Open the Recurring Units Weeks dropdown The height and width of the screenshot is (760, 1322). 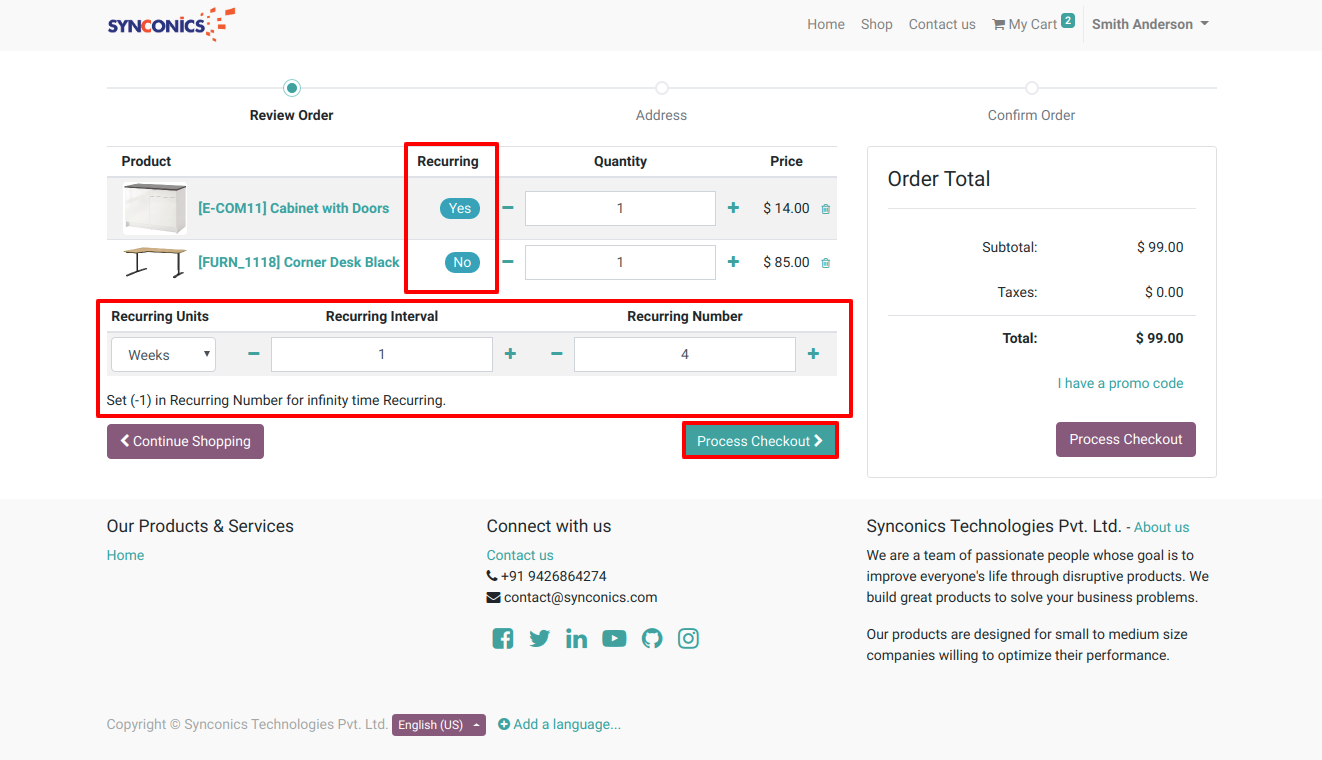coord(163,354)
